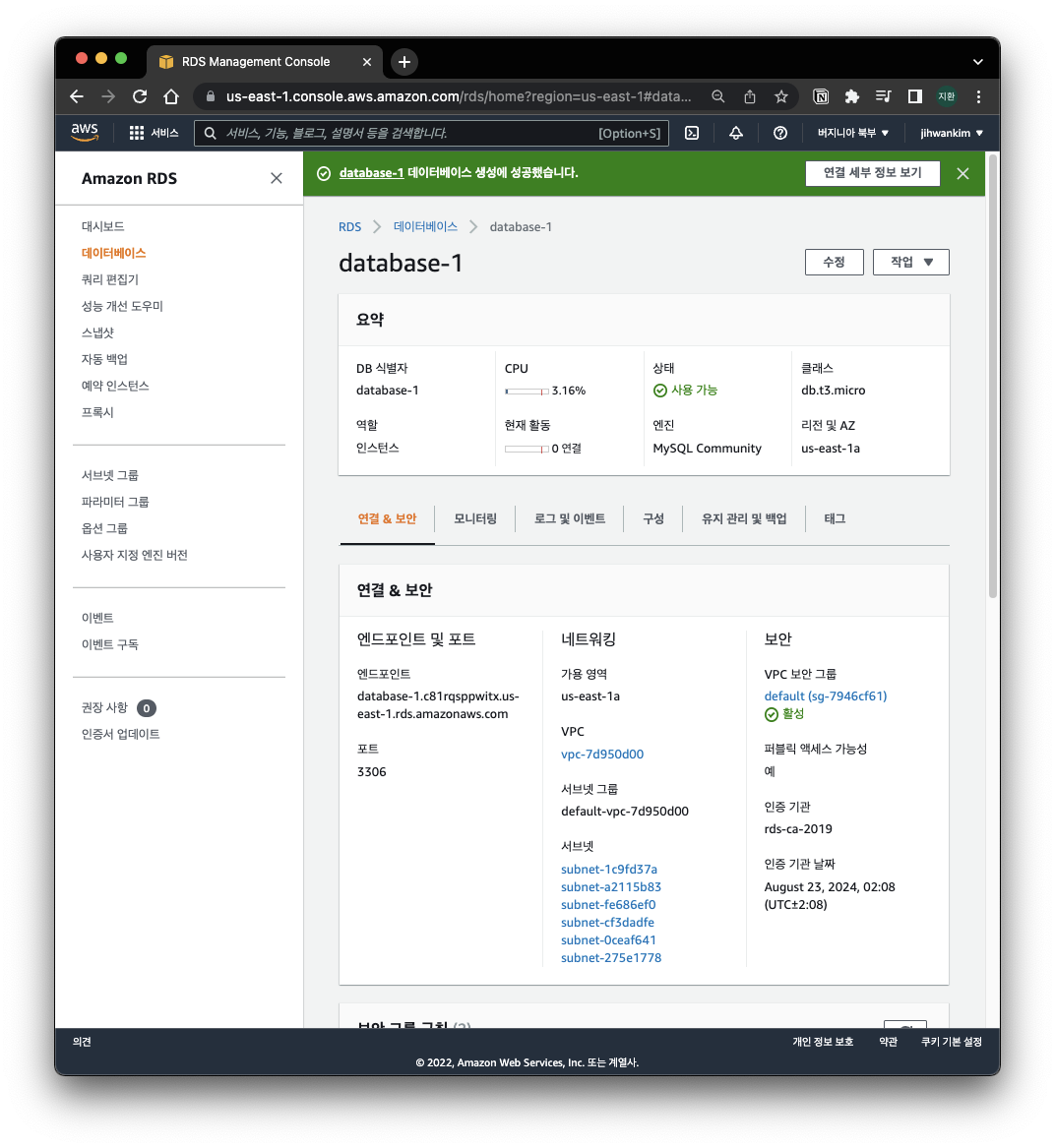Expand the tab search chevron

977,62
